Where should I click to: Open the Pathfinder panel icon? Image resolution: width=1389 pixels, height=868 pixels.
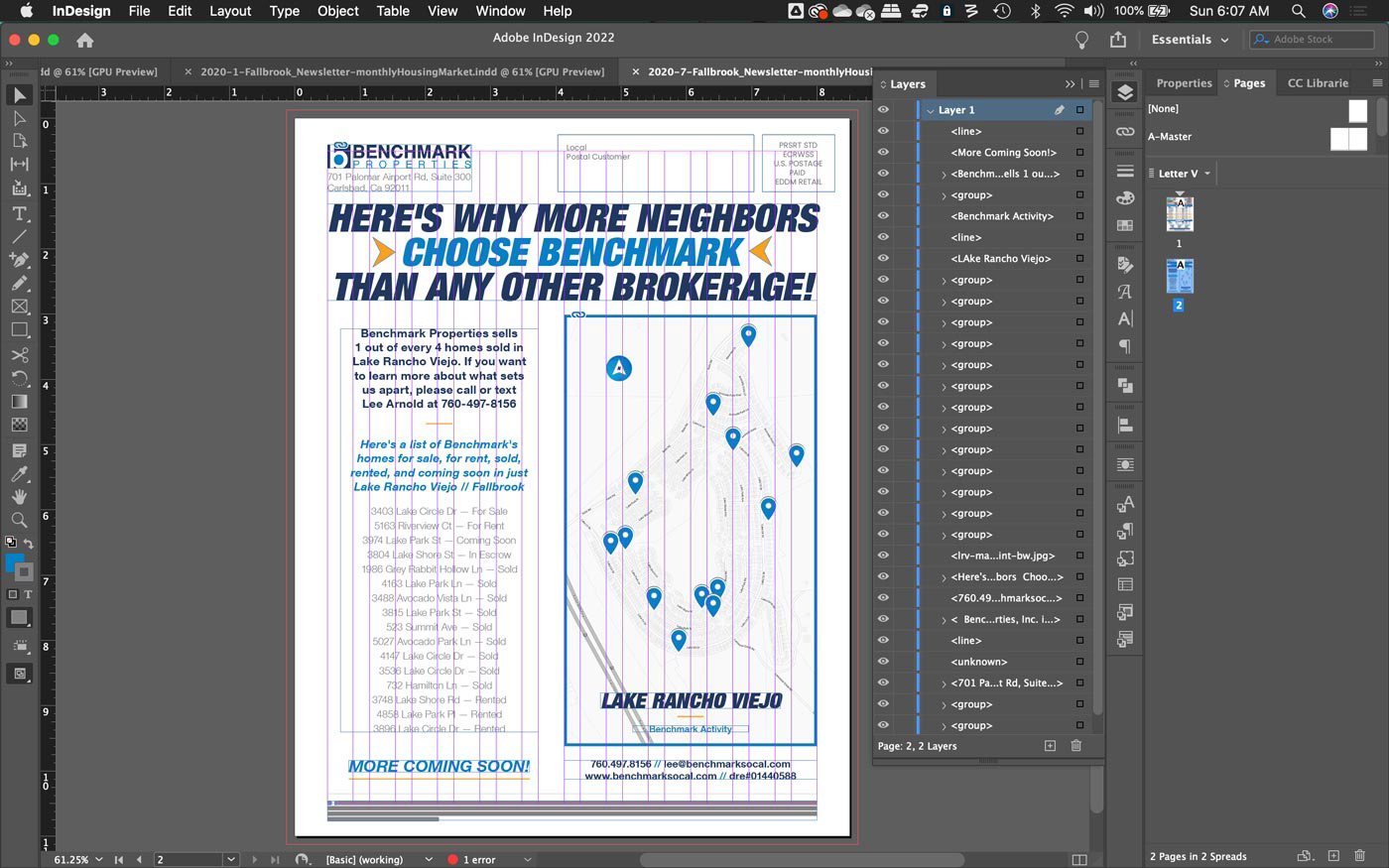pos(1124,385)
